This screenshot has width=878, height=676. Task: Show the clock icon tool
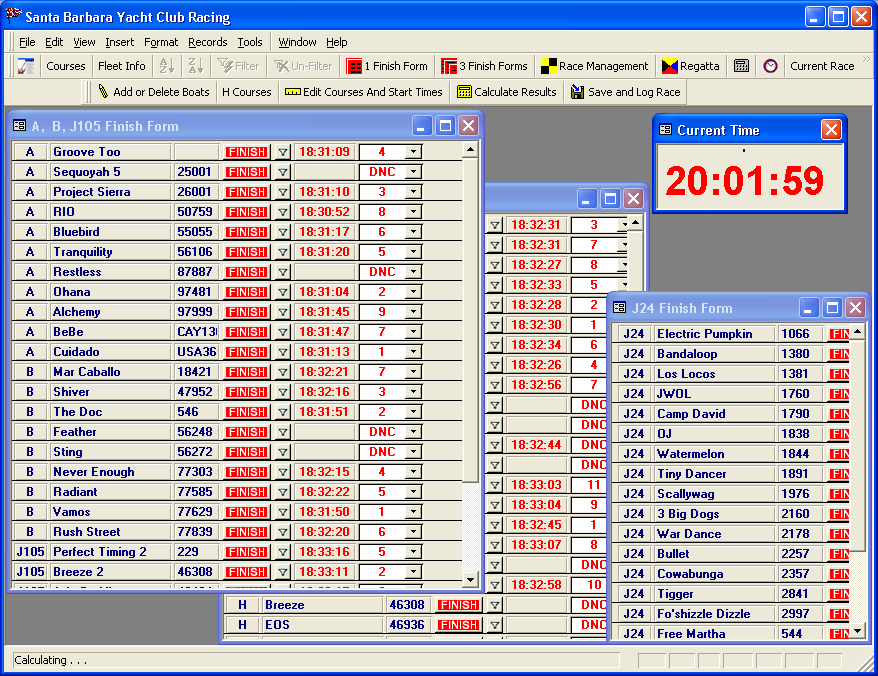[x=770, y=66]
